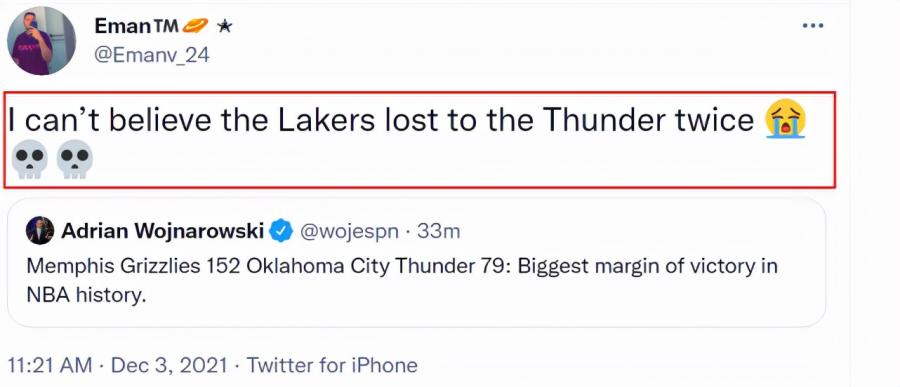Click Eman's round profile avatar

[x=41, y=41]
